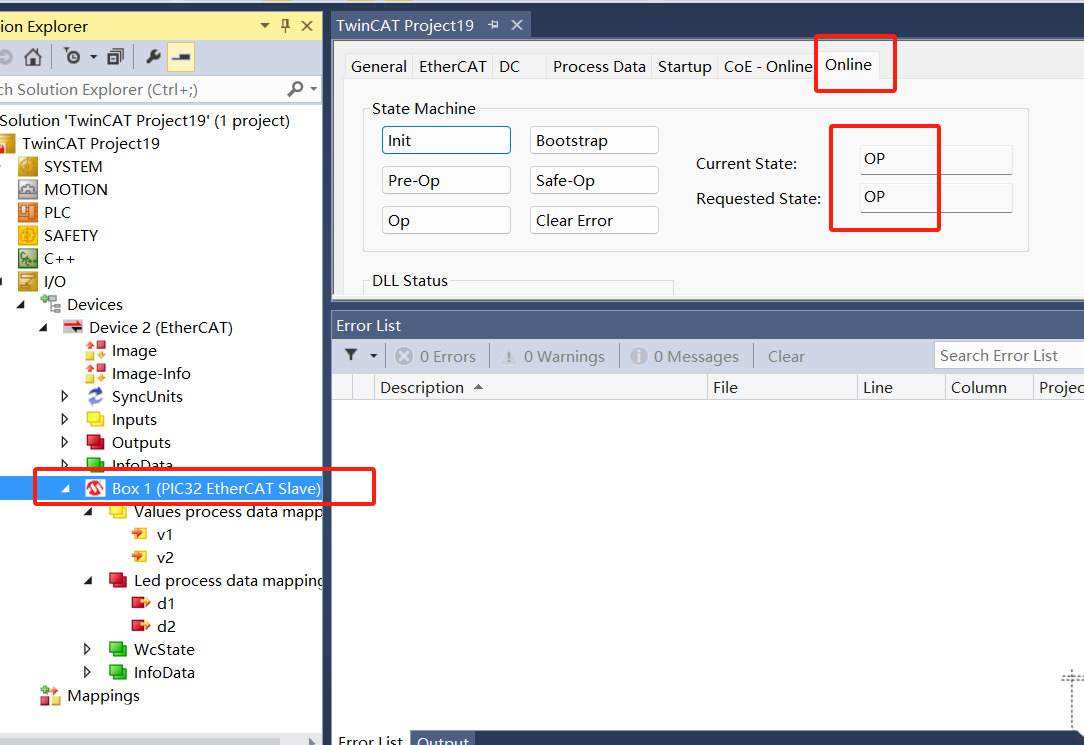Collapse Led process data mapping node

tap(88, 581)
